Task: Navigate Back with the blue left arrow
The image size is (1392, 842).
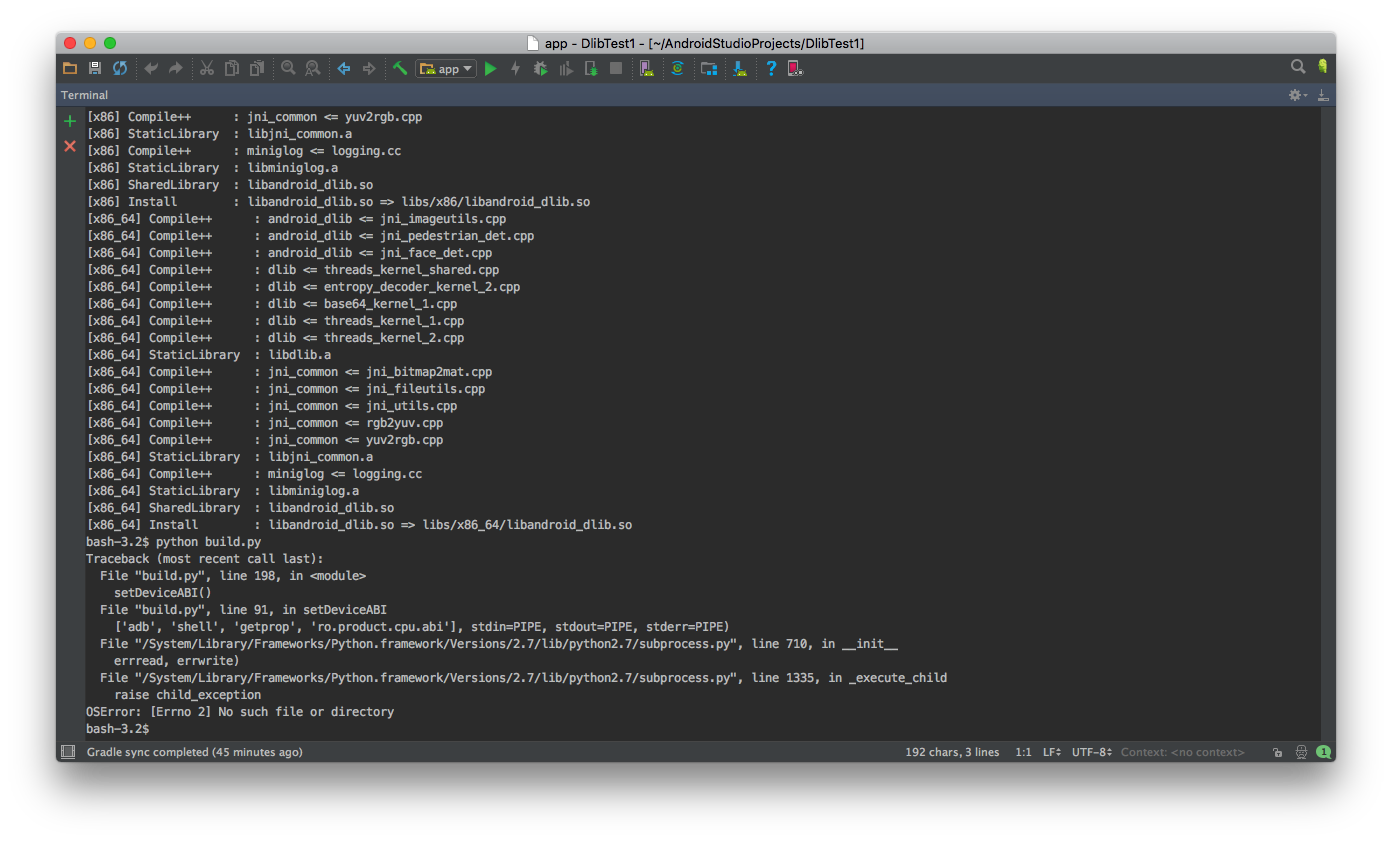Action: pos(344,68)
